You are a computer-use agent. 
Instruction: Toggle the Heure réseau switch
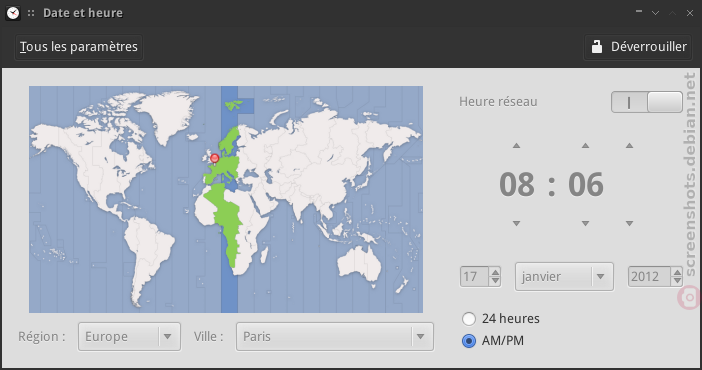tap(647, 102)
